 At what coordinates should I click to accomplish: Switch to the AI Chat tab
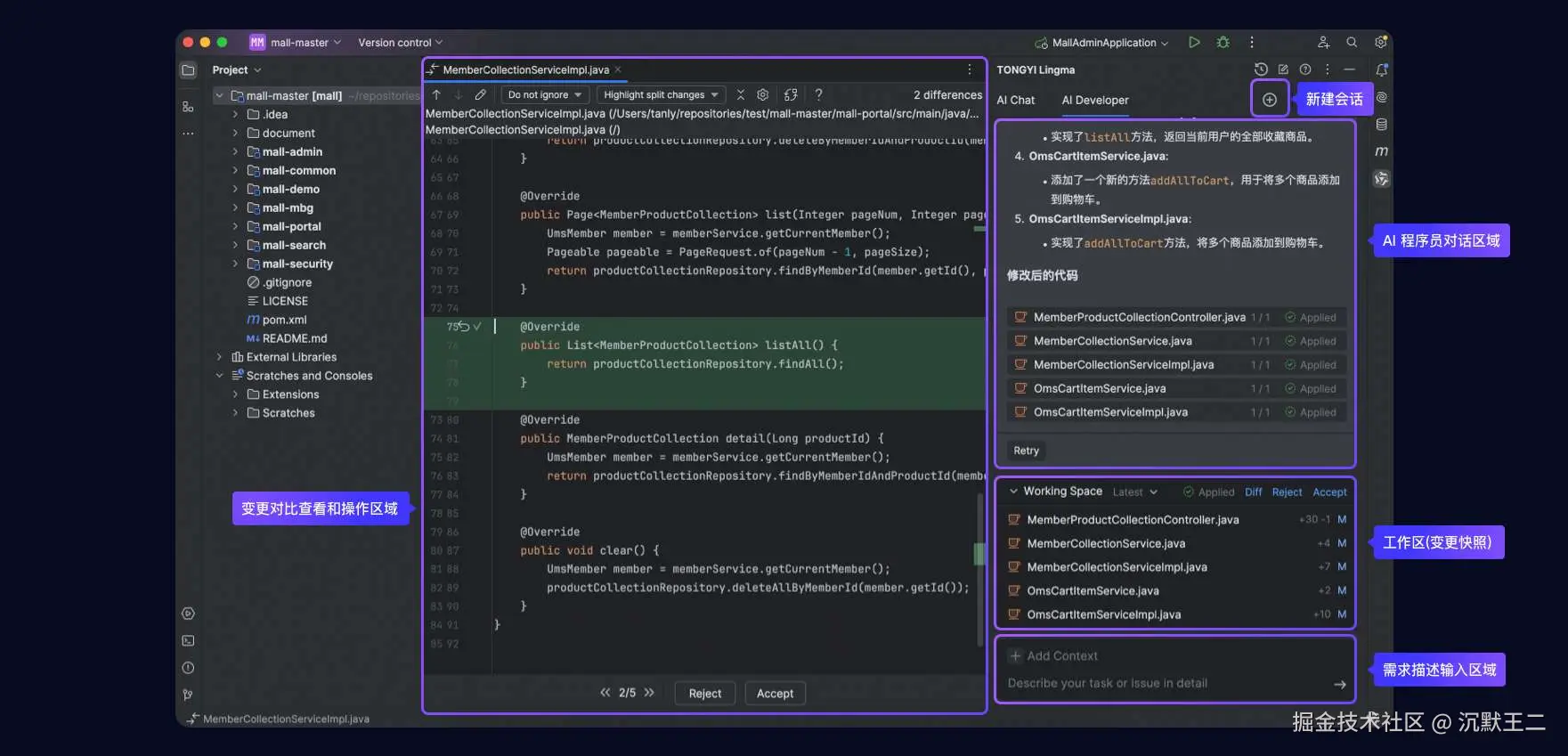click(x=1015, y=100)
